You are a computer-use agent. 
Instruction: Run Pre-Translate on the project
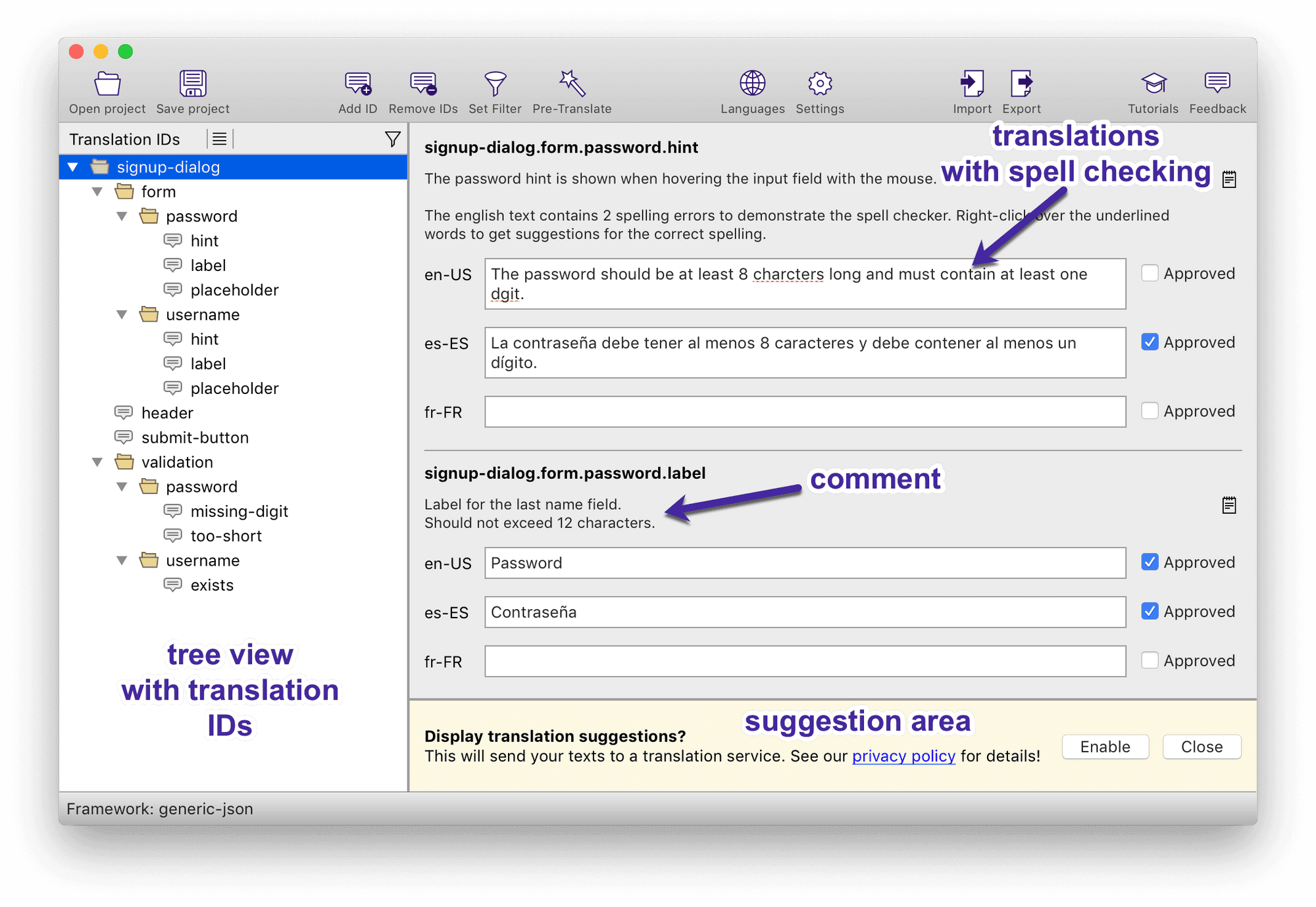(x=571, y=89)
